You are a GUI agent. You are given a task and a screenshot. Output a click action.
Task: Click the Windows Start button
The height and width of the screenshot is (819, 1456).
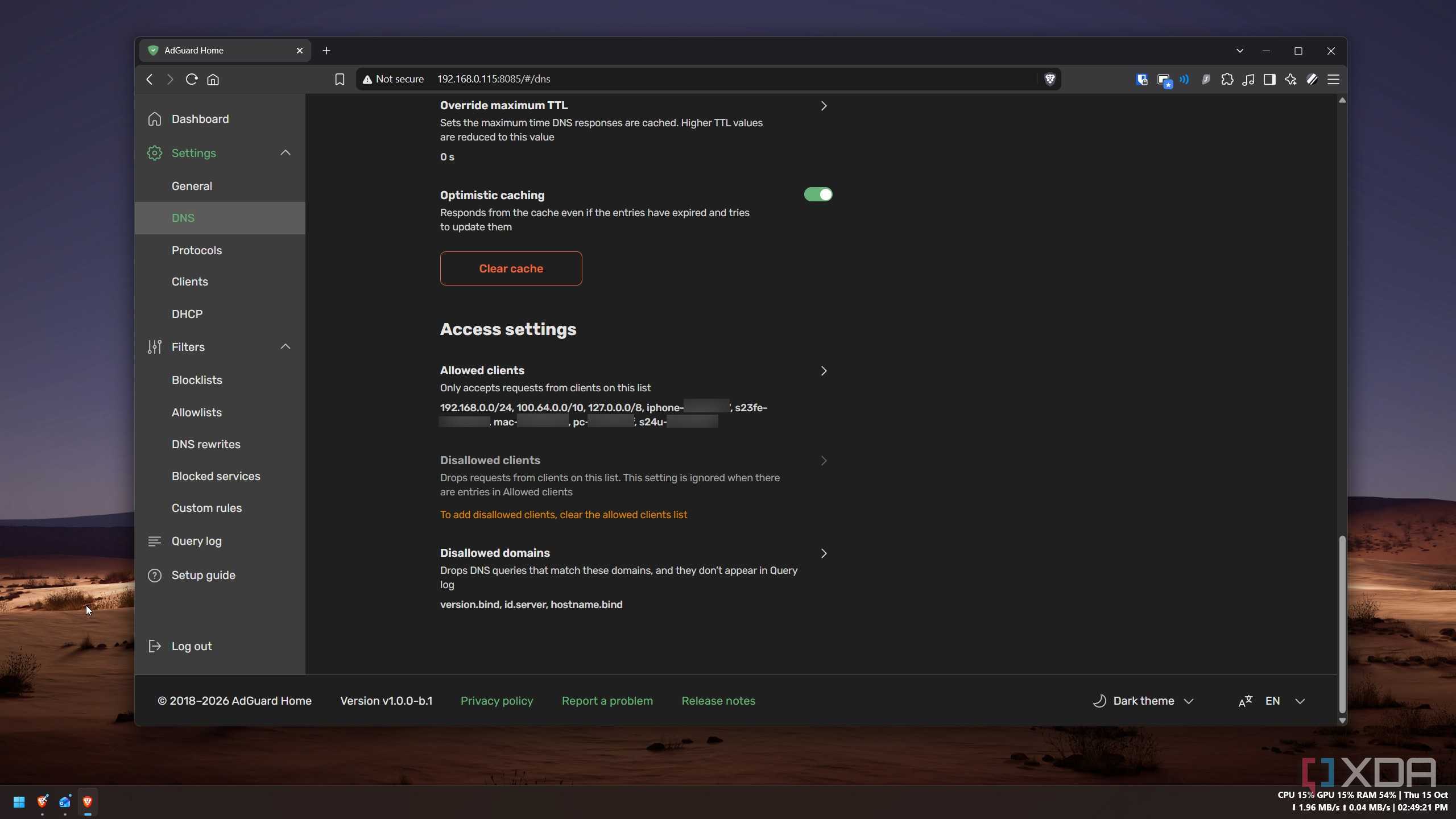click(x=19, y=802)
